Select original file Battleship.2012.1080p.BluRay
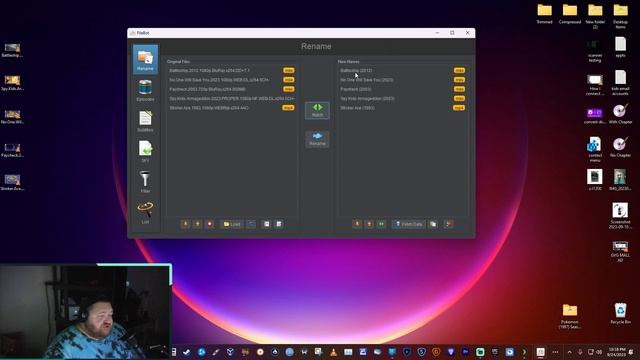 (231, 70)
